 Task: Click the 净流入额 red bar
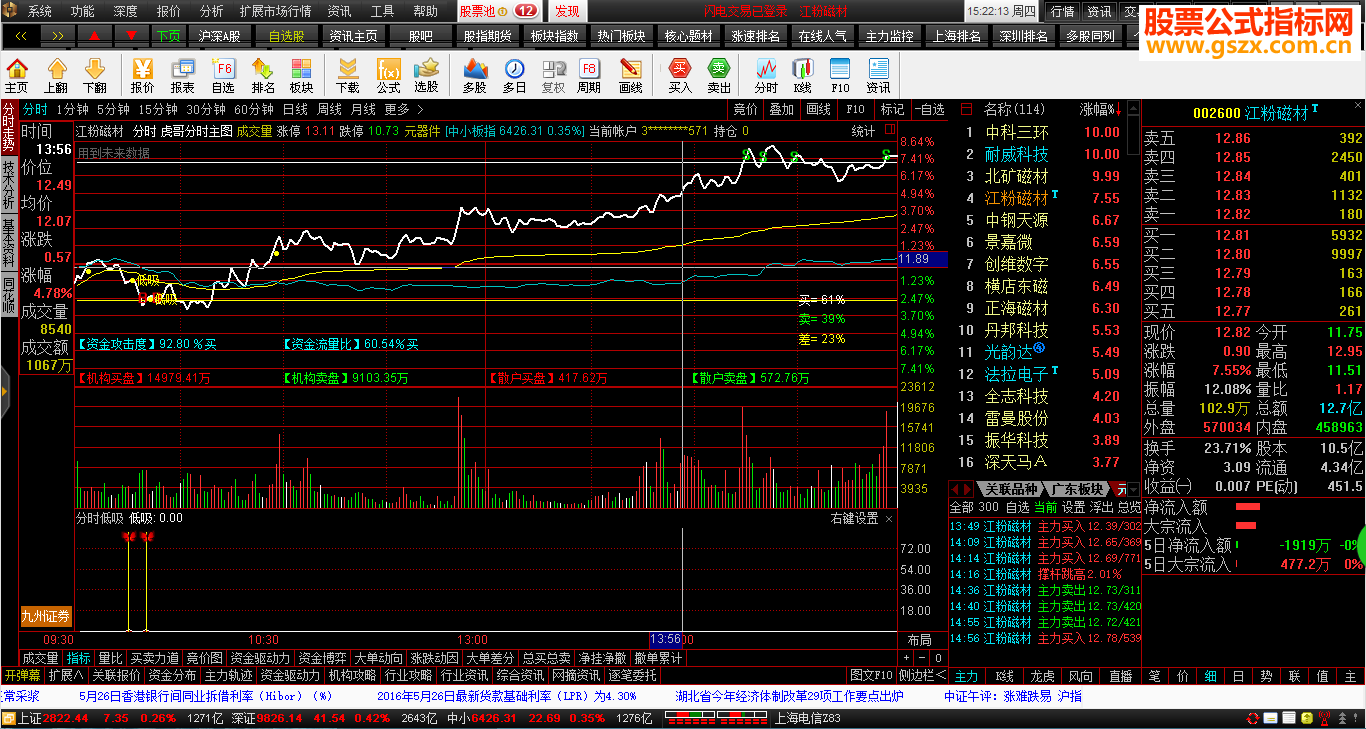click(x=1248, y=507)
